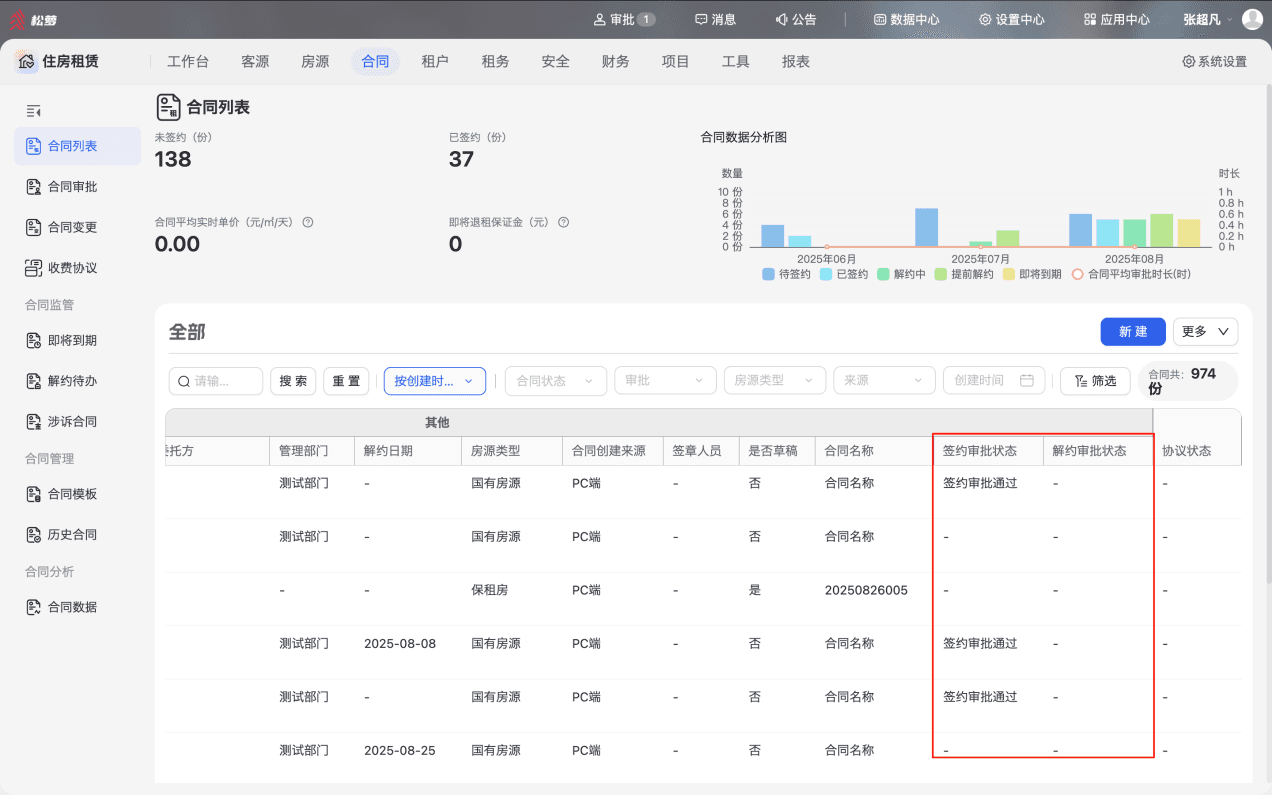Switch to the 工具 tab

coord(735,61)
